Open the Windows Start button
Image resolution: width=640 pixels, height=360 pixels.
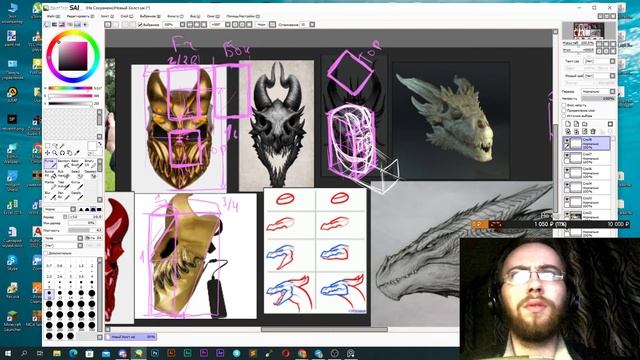point(8,353)
